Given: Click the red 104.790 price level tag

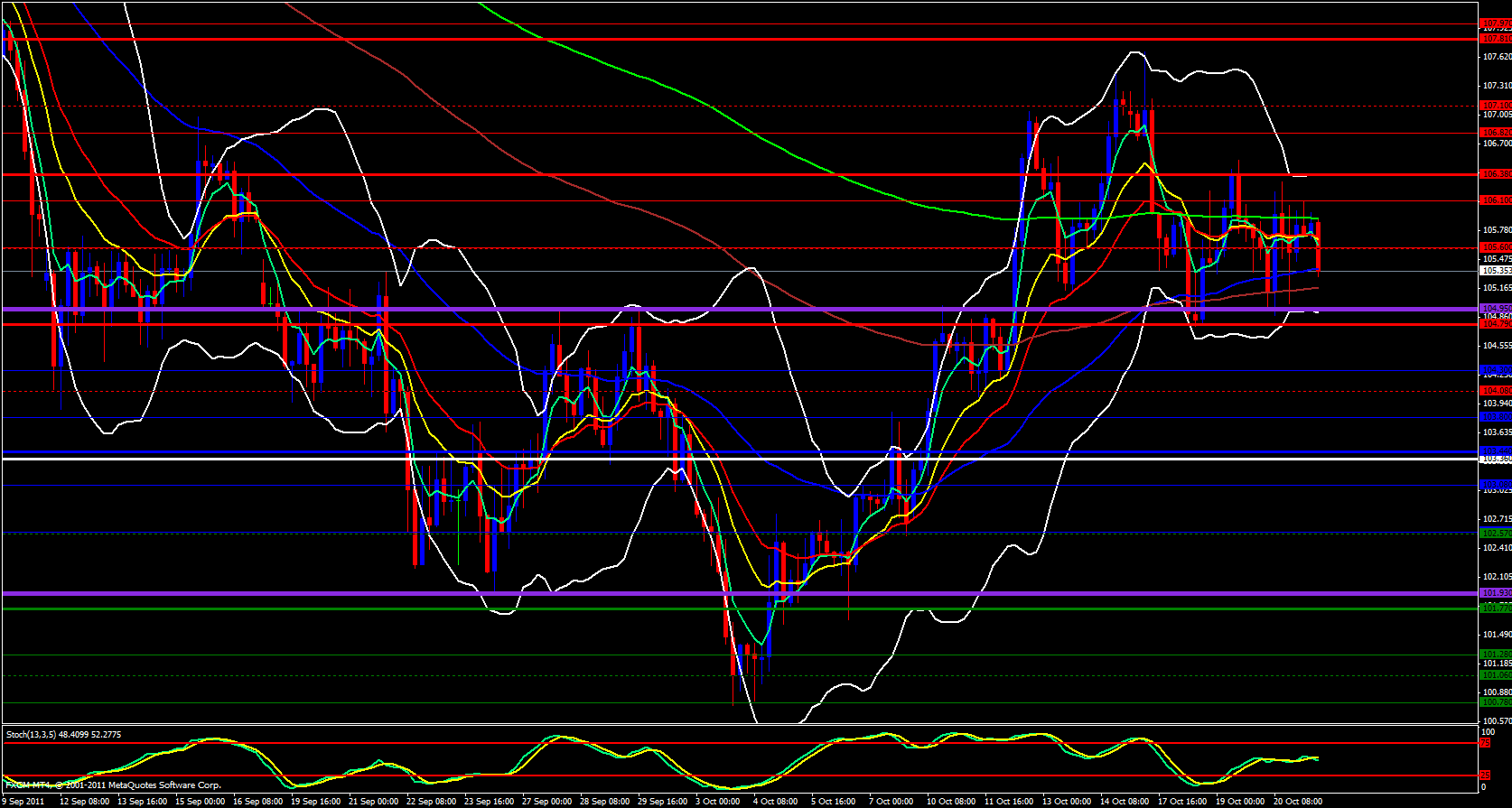Looking at the screenshot, I should tap(1496, 323).
